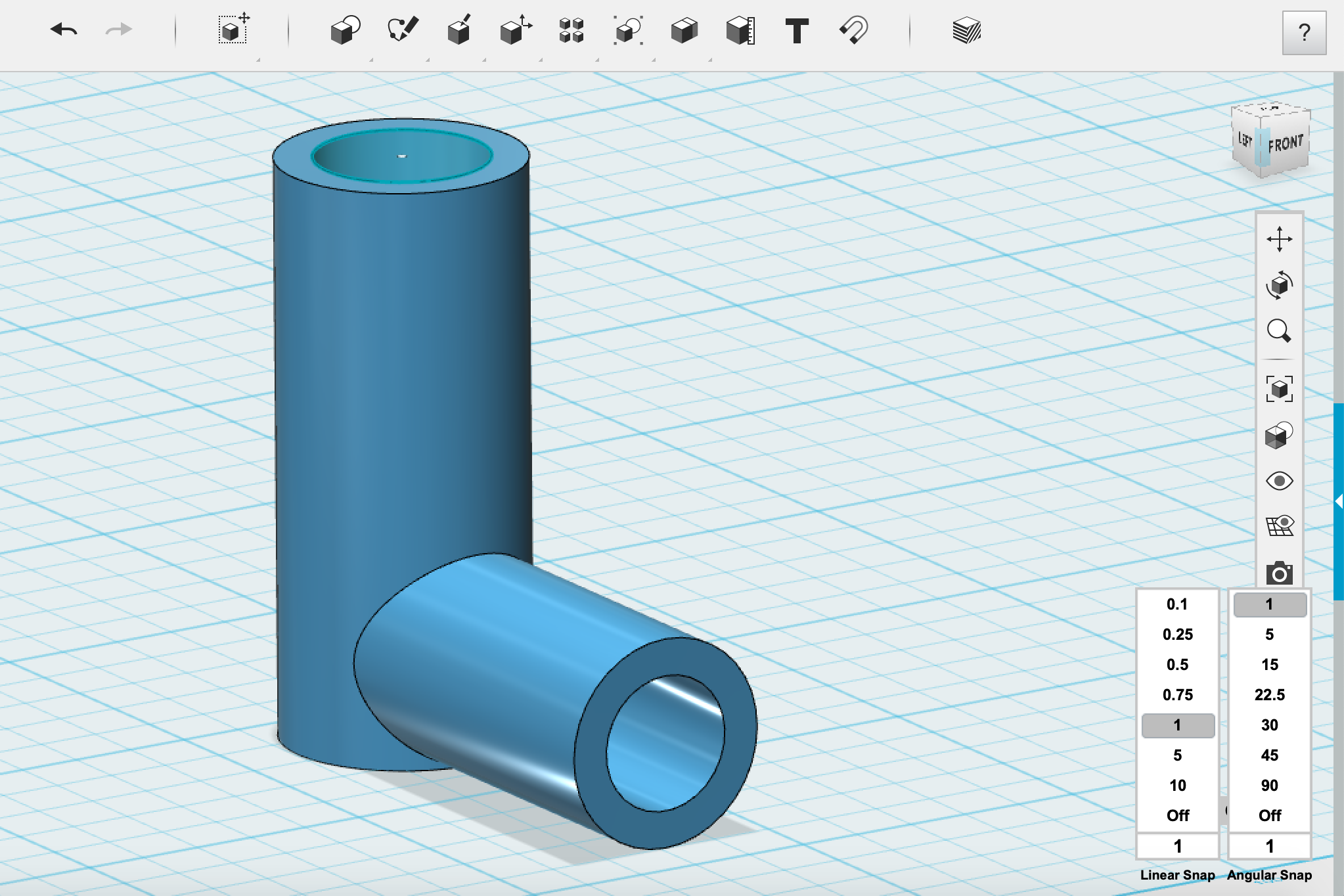Set Linear Snap to 10
Viewport: 1344px width, 896px height.
pyautogui.click(x=1178, y=786)
